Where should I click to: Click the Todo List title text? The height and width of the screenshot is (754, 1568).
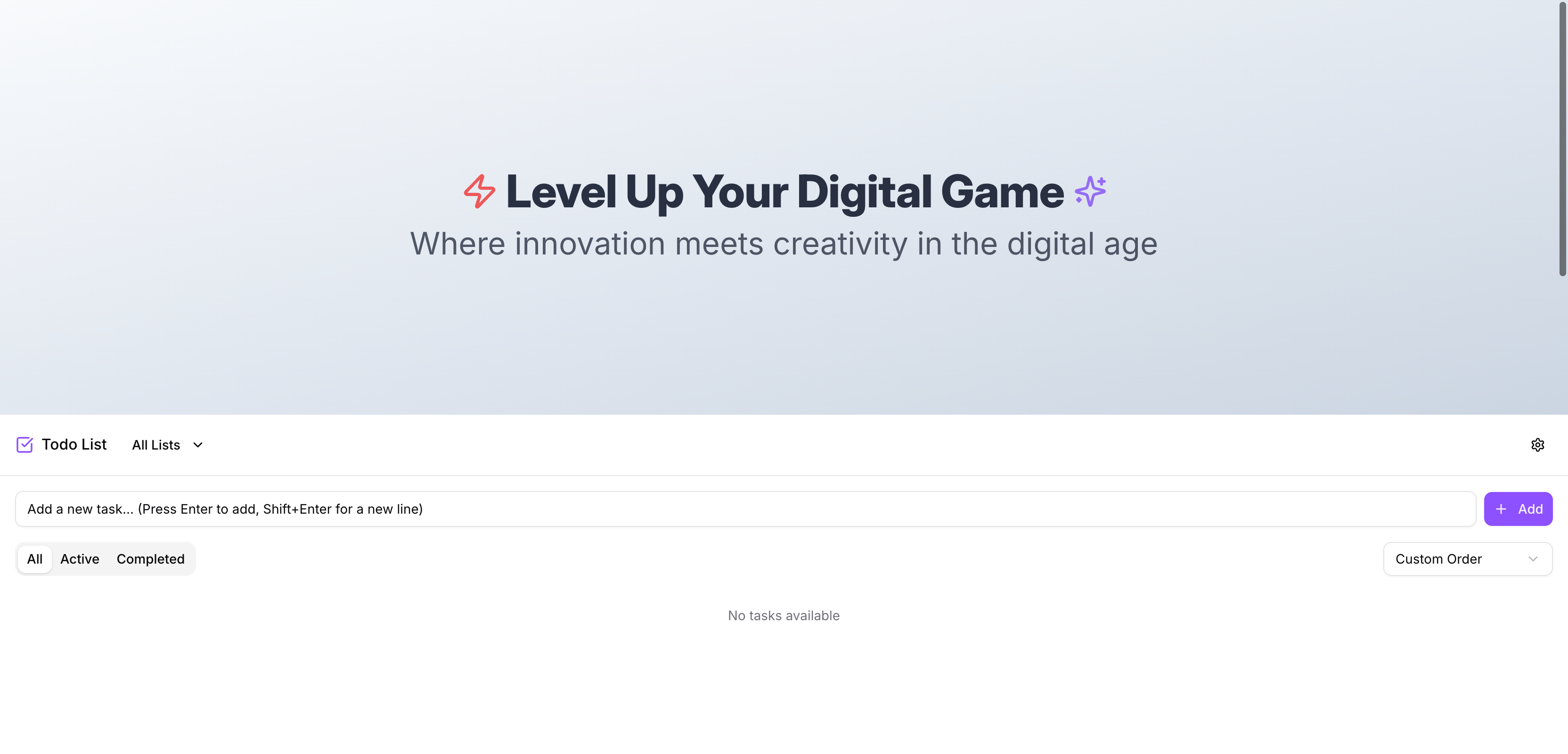click(x=73, y=444)
